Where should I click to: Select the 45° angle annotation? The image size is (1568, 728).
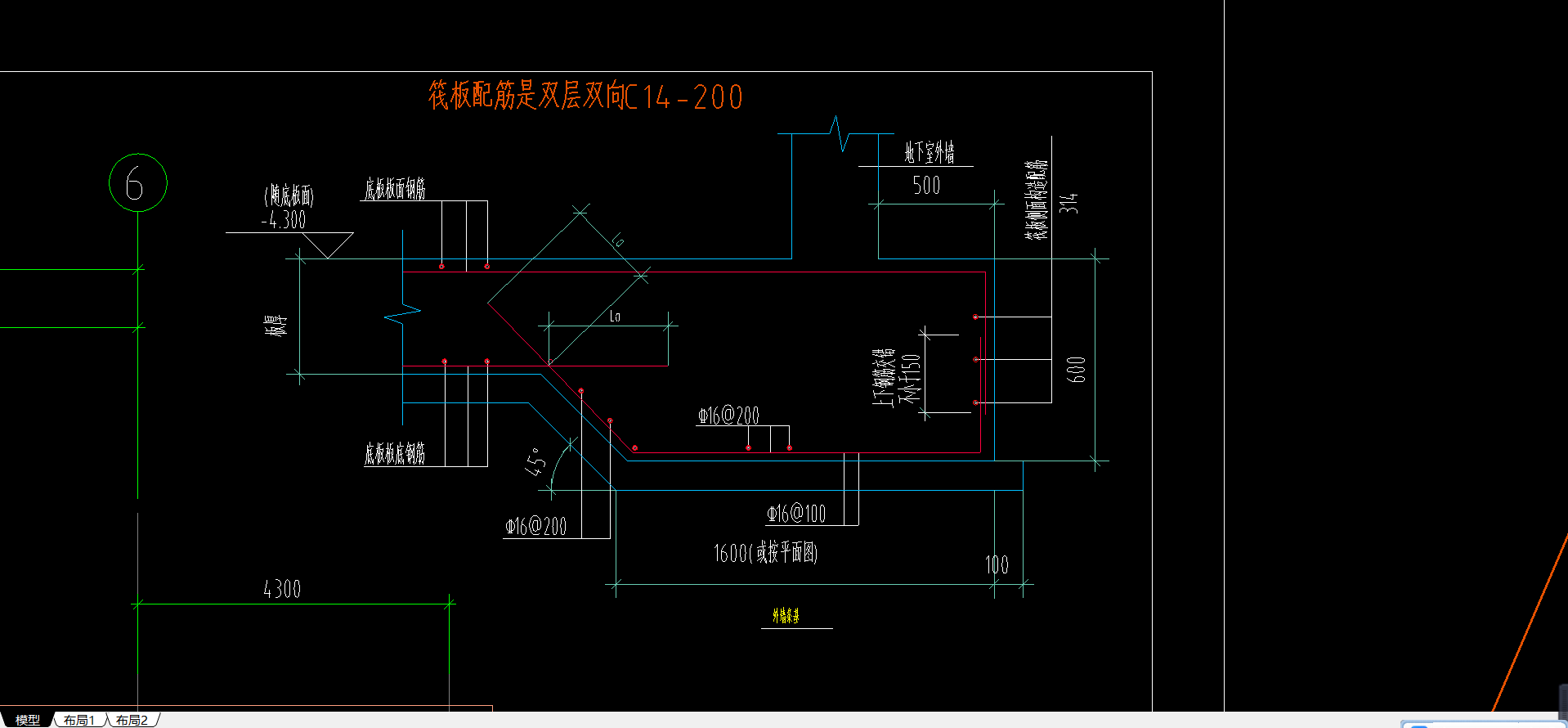click(535, 462)
